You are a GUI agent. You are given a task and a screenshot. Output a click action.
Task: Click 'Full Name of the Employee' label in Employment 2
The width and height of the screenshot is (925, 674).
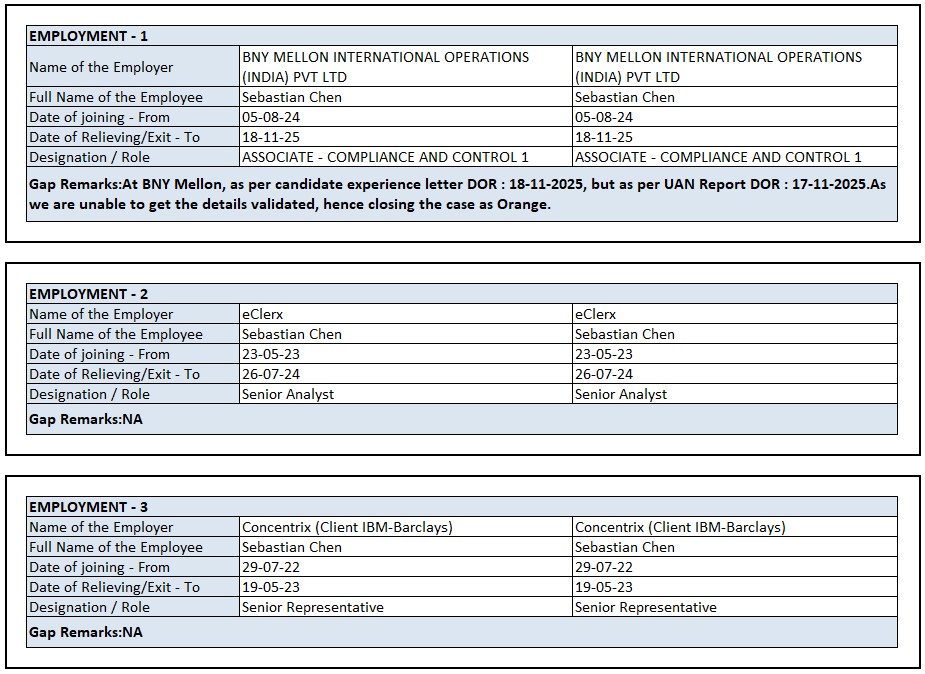[x=116, y=334]
